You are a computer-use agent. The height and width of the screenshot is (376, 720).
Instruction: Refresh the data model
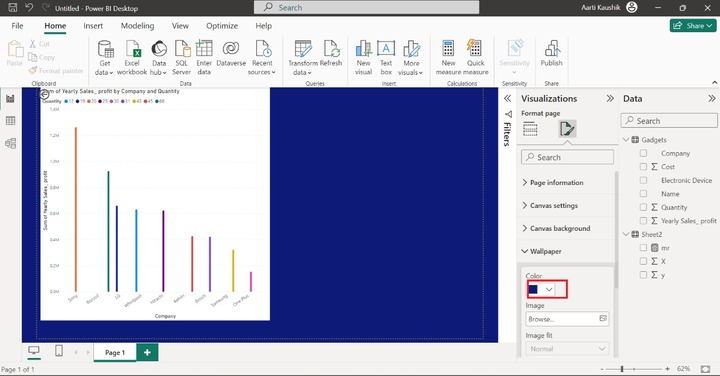(x=331, y=54)
